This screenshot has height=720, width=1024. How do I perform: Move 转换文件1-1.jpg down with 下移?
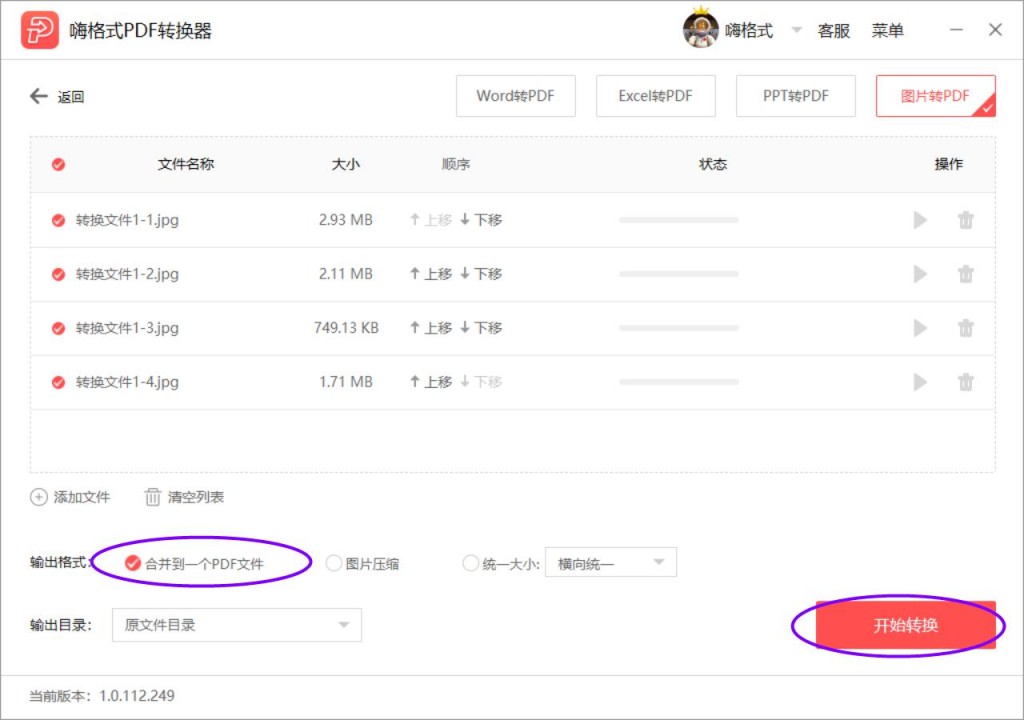(x=481, y=220)
